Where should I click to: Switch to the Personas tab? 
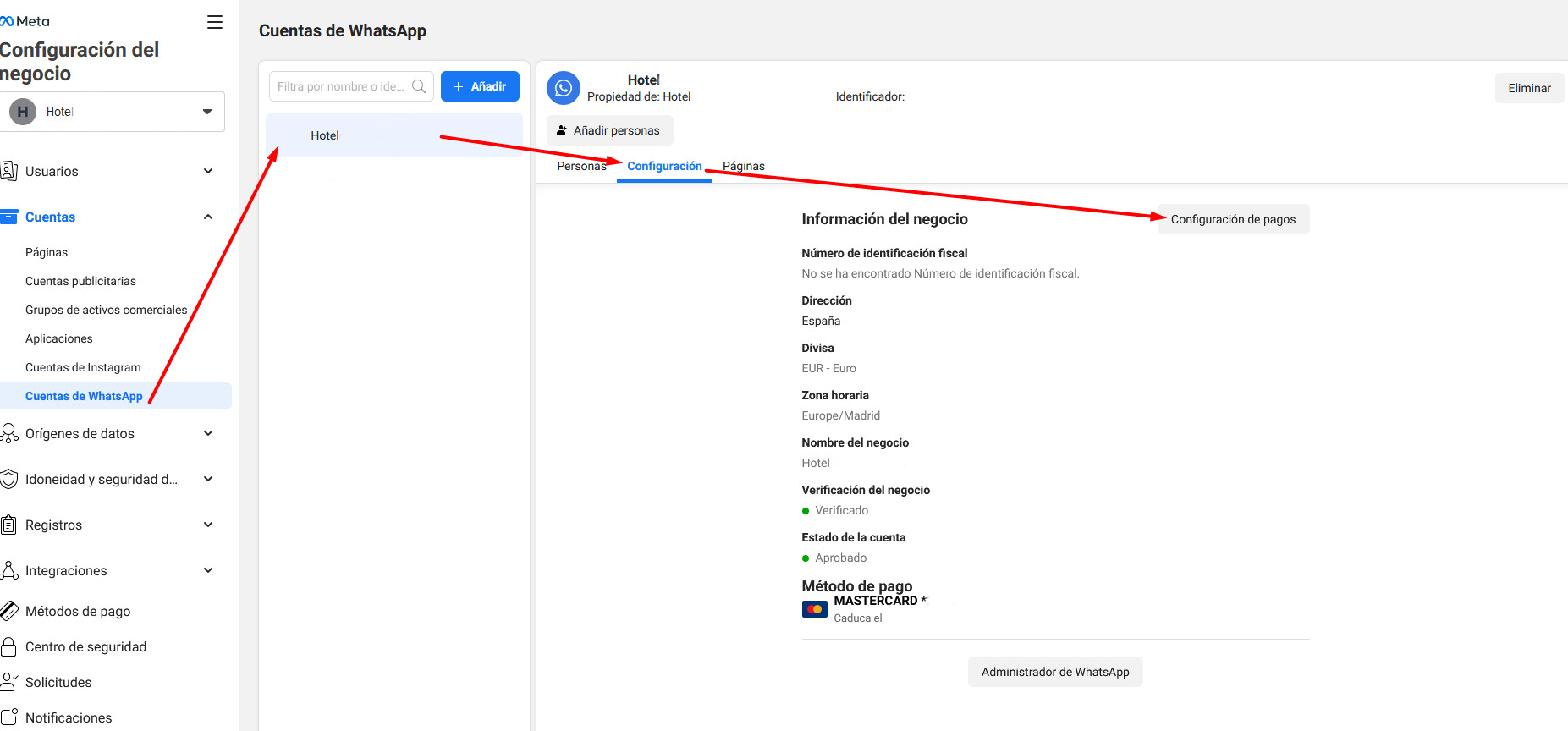point(581,166)
